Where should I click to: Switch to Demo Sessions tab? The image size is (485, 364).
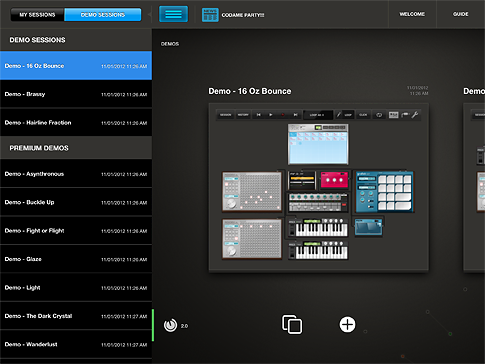coord(103,15)
